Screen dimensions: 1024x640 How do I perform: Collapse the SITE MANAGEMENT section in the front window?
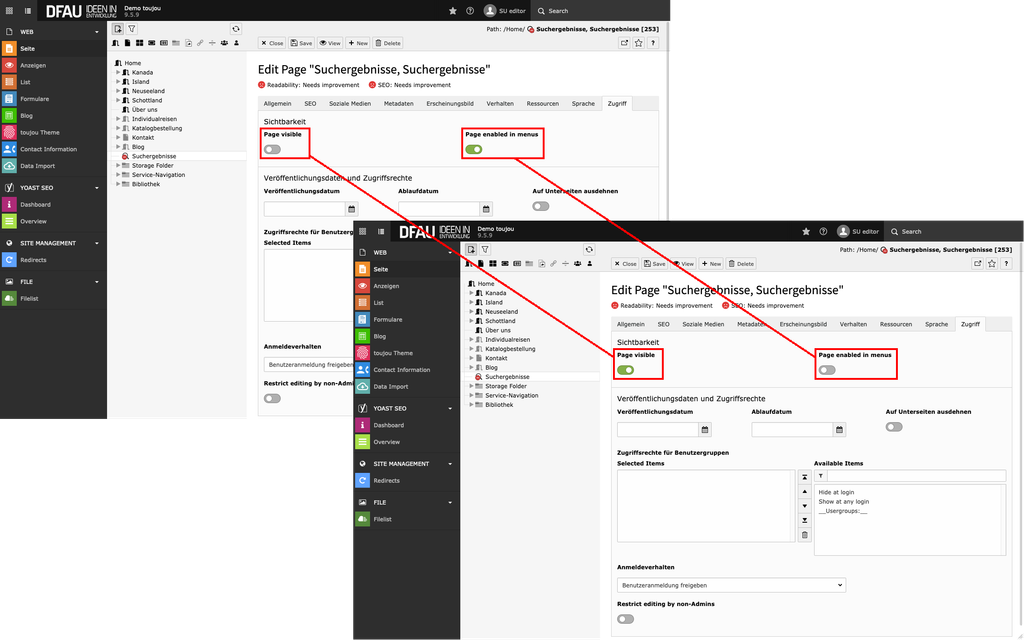pos(450,464)
